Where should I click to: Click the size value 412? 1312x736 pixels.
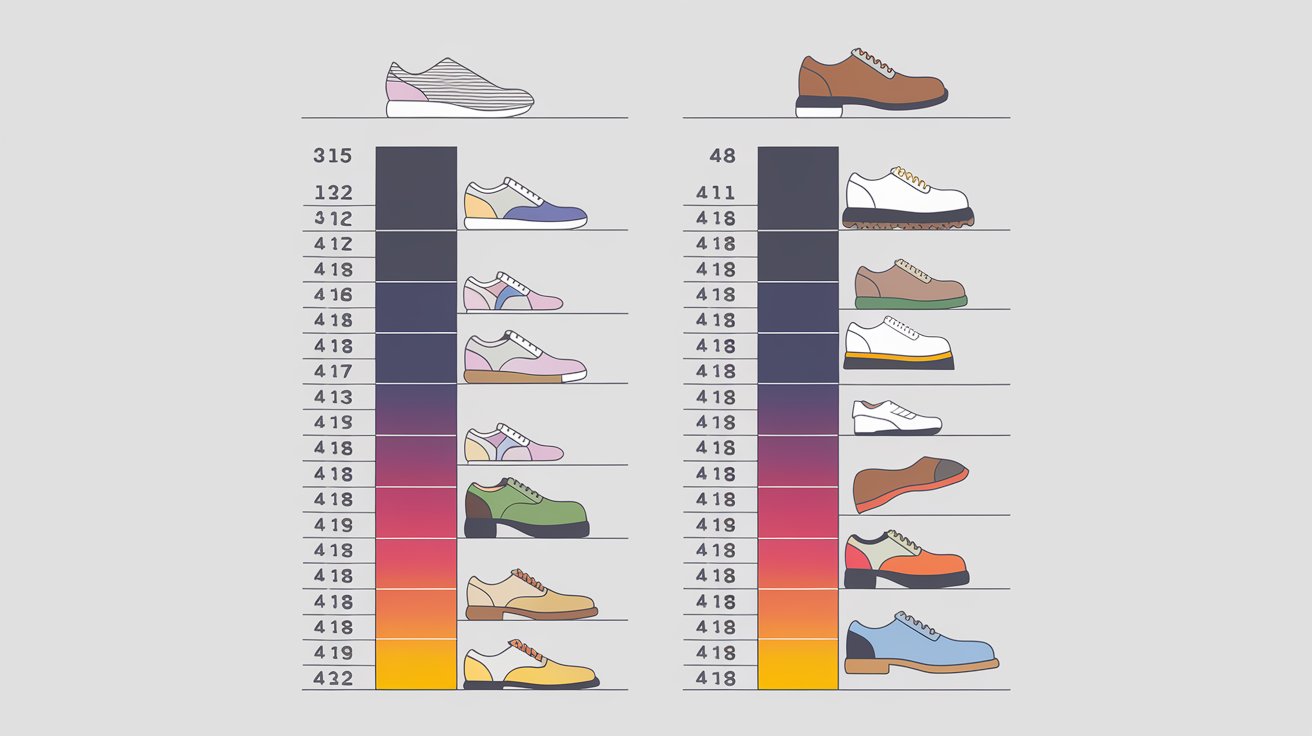click(x=333, y=244)
